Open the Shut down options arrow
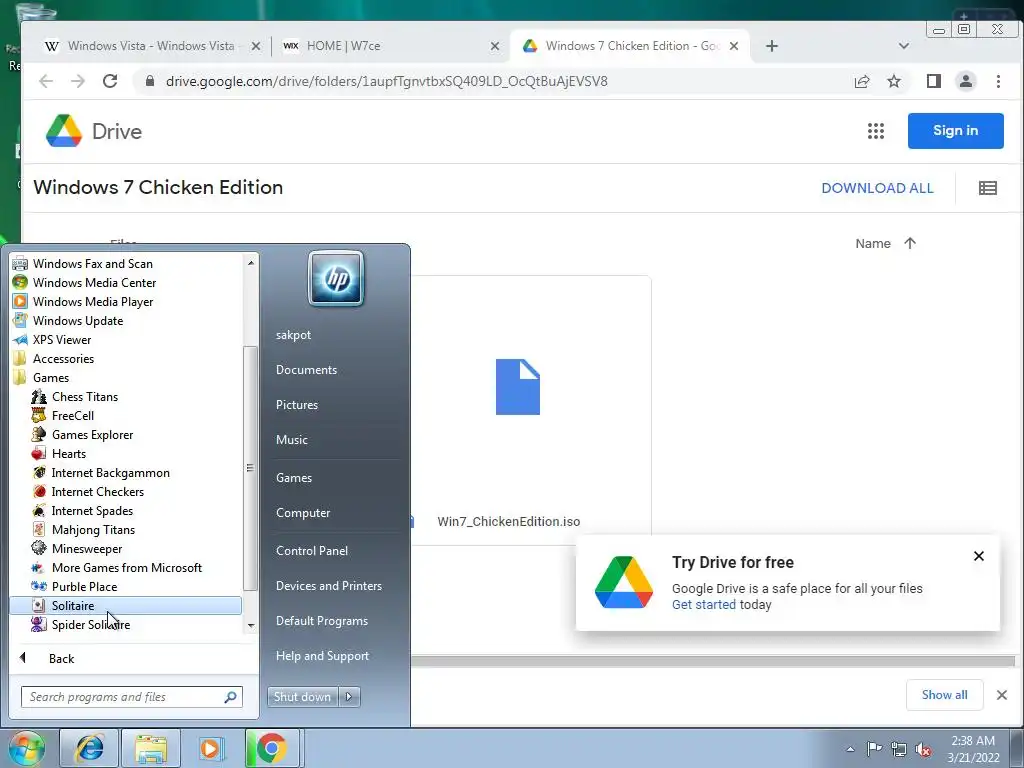Screen dimensions: 1024x768 pyautogui.click(x=349, y=697)
